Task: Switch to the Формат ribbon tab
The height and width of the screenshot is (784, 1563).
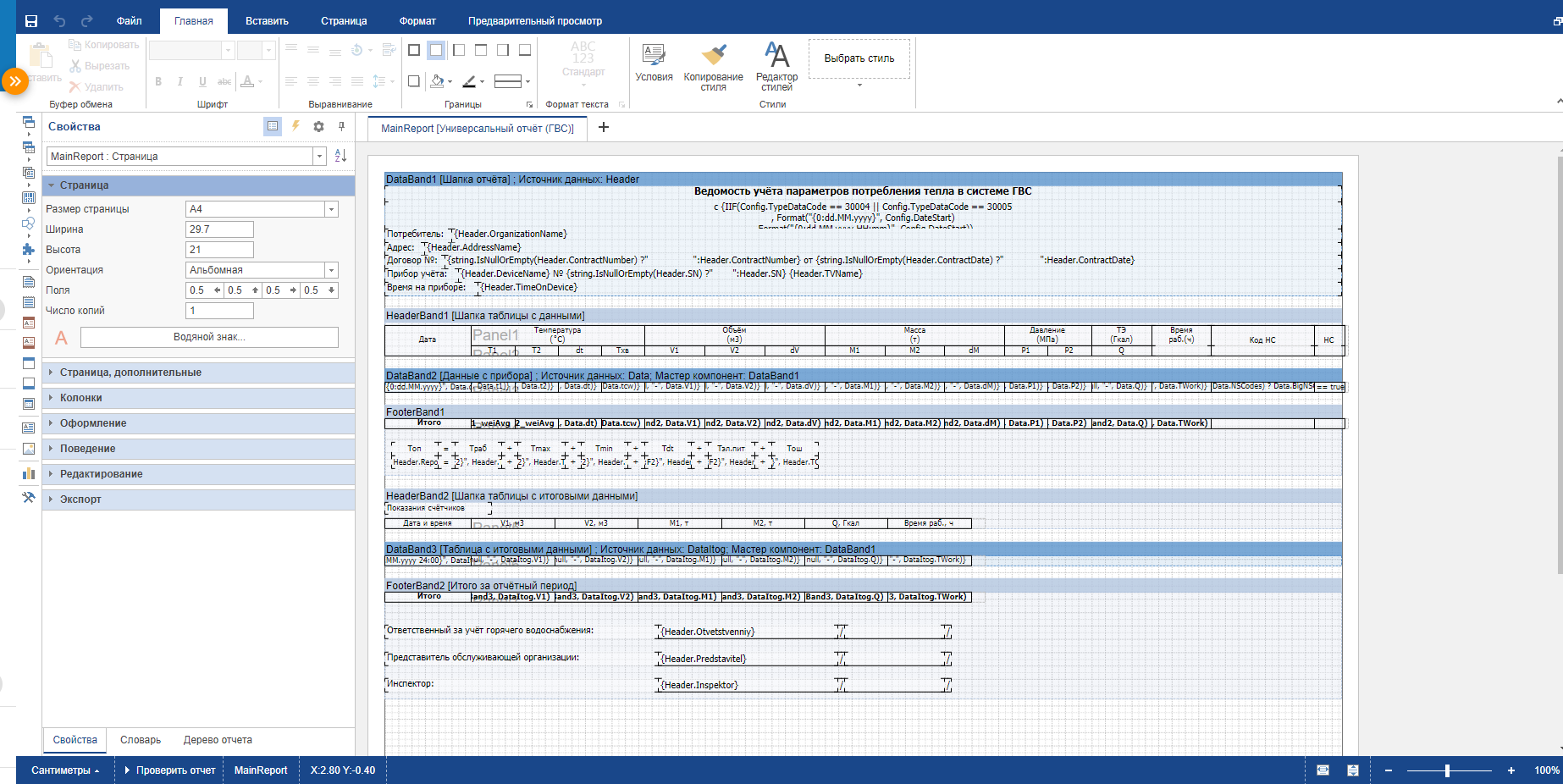Action: pos(417,21)
